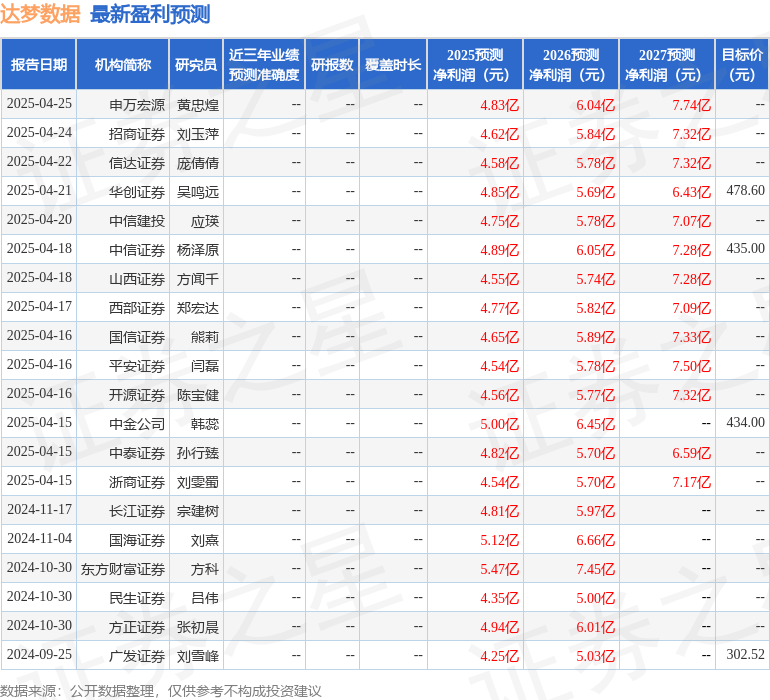Viewport: 770px width, 700px height.
Task: Click the 研报数 column header
Action: click(x=332, y=64)
